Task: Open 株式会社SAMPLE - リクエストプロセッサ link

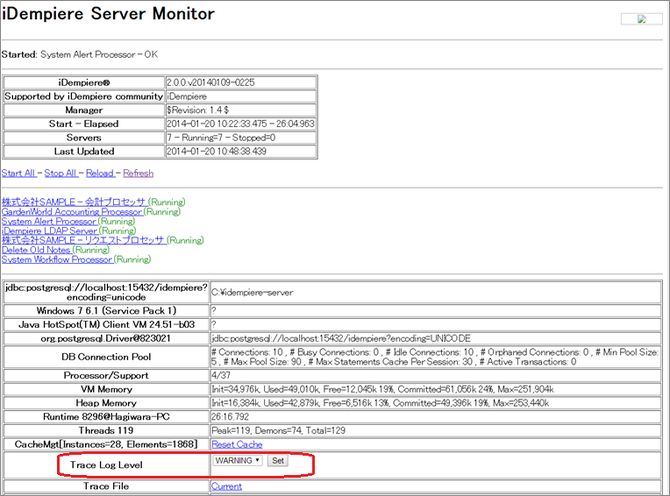Action: click(83, 240)
